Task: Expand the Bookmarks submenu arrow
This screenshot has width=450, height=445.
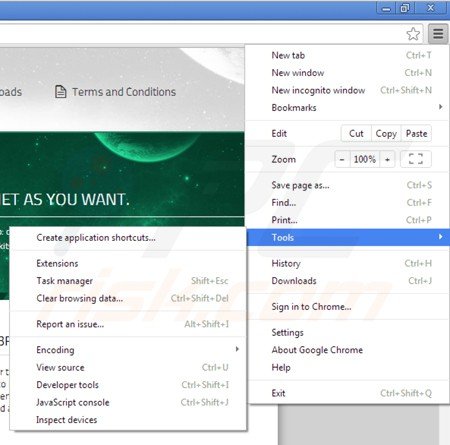Action: click(x=441, y=107)
